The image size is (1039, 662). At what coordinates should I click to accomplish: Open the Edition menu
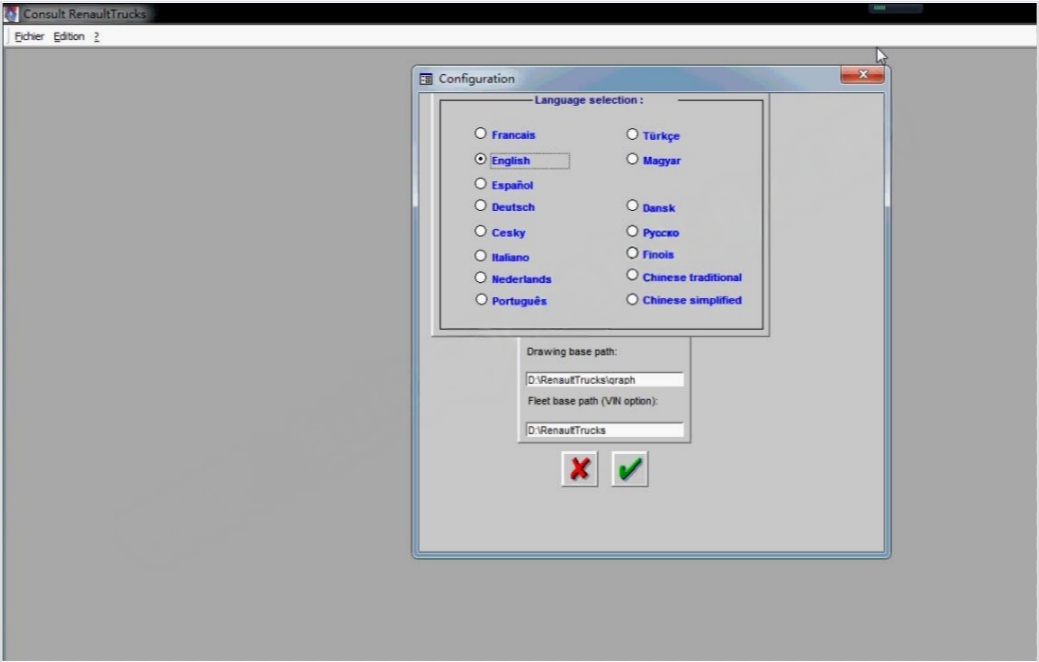(69, 36)
